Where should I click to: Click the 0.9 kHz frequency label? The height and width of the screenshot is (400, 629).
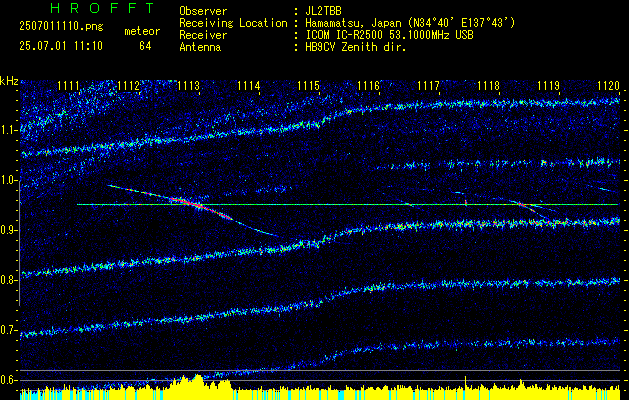(x=9, y=230)
